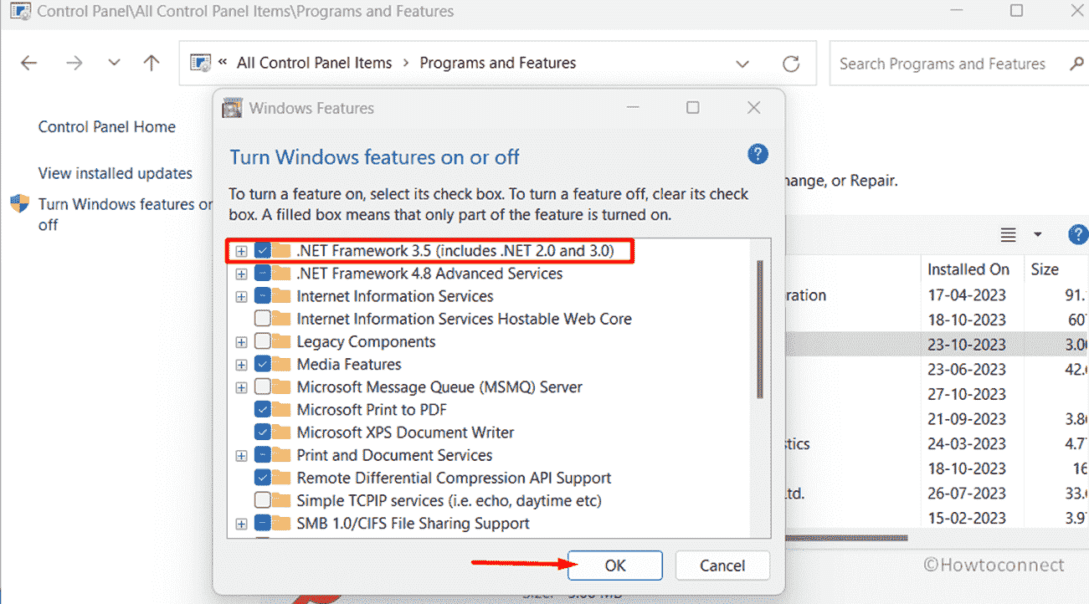The height and width of the screenshot is (604, 1089).
Task: Click All Control Panel Items breadcrumb
Action: coord(314,63)
